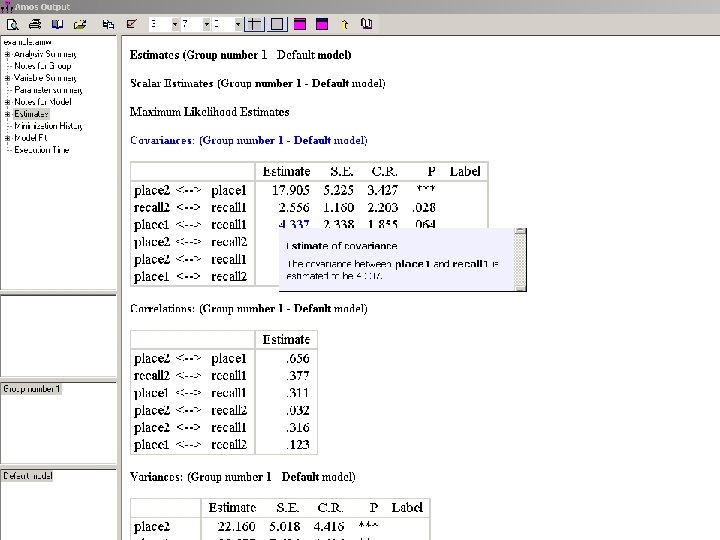Click the blue Covariances heading link
The height and width of the screenshot is (540, 720).
coord(248,140)
